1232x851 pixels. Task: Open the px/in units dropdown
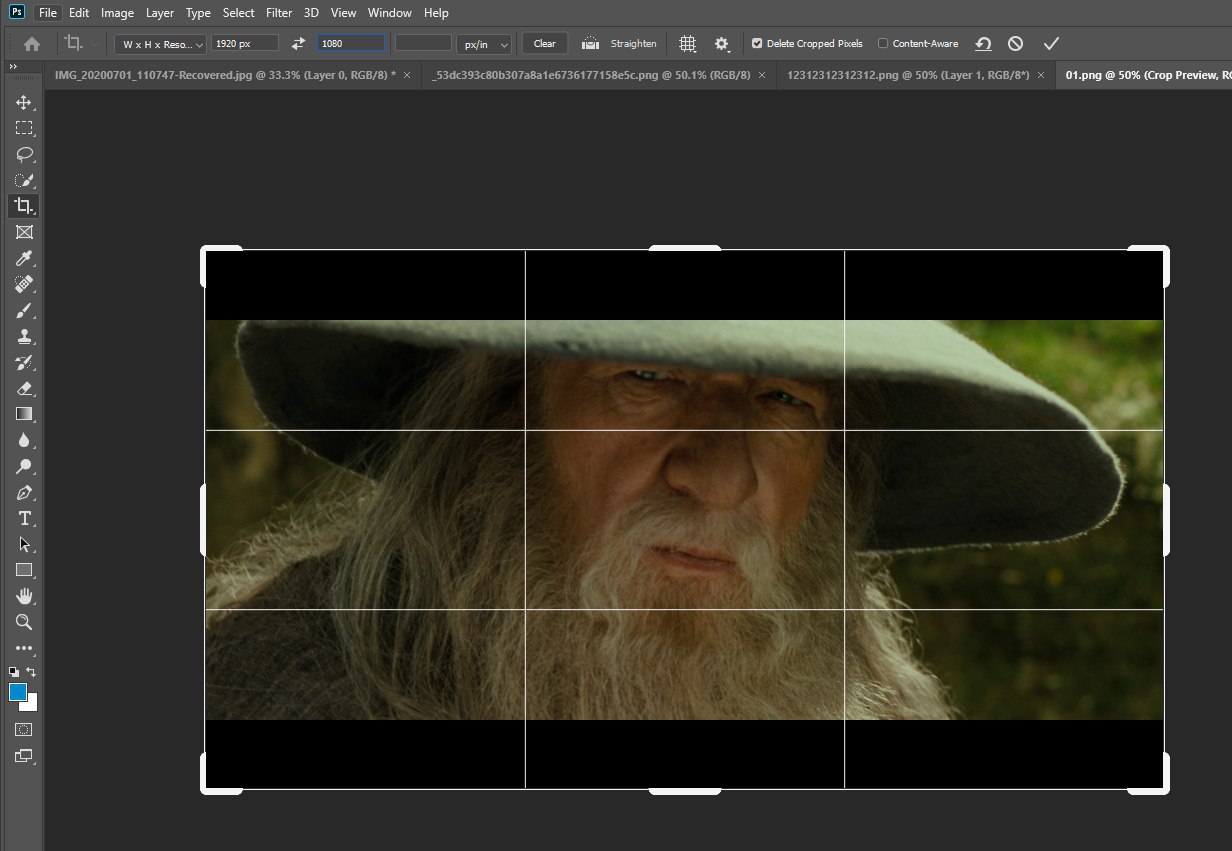point(484,44)
